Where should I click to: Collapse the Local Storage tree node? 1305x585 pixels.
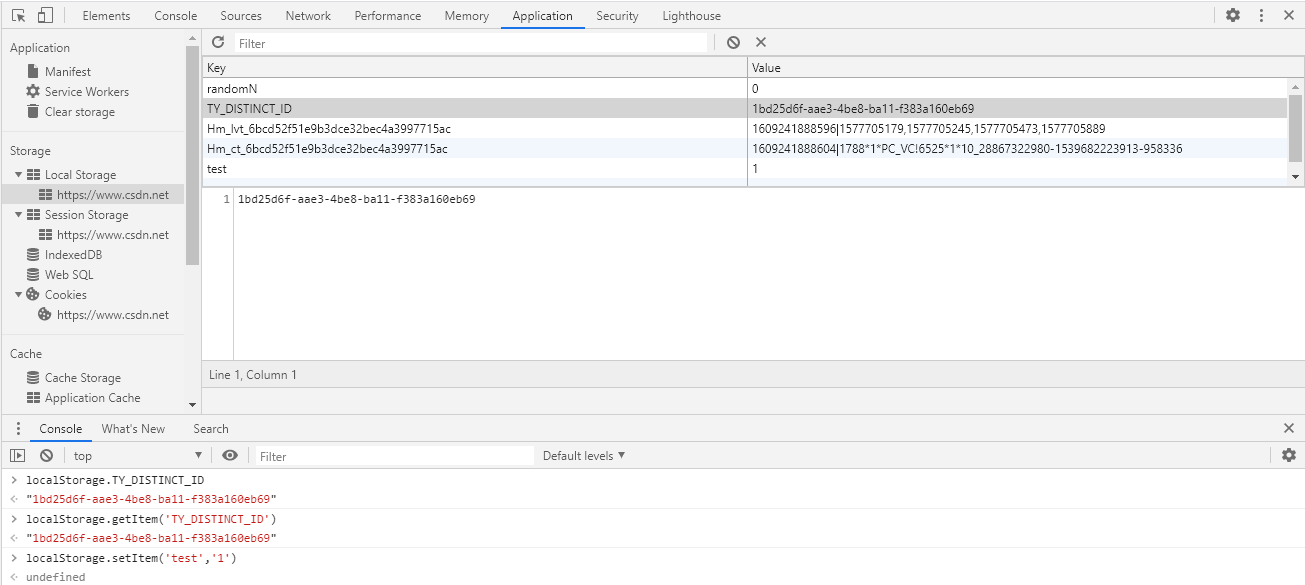pyautogui.click(x=19, y=175)
